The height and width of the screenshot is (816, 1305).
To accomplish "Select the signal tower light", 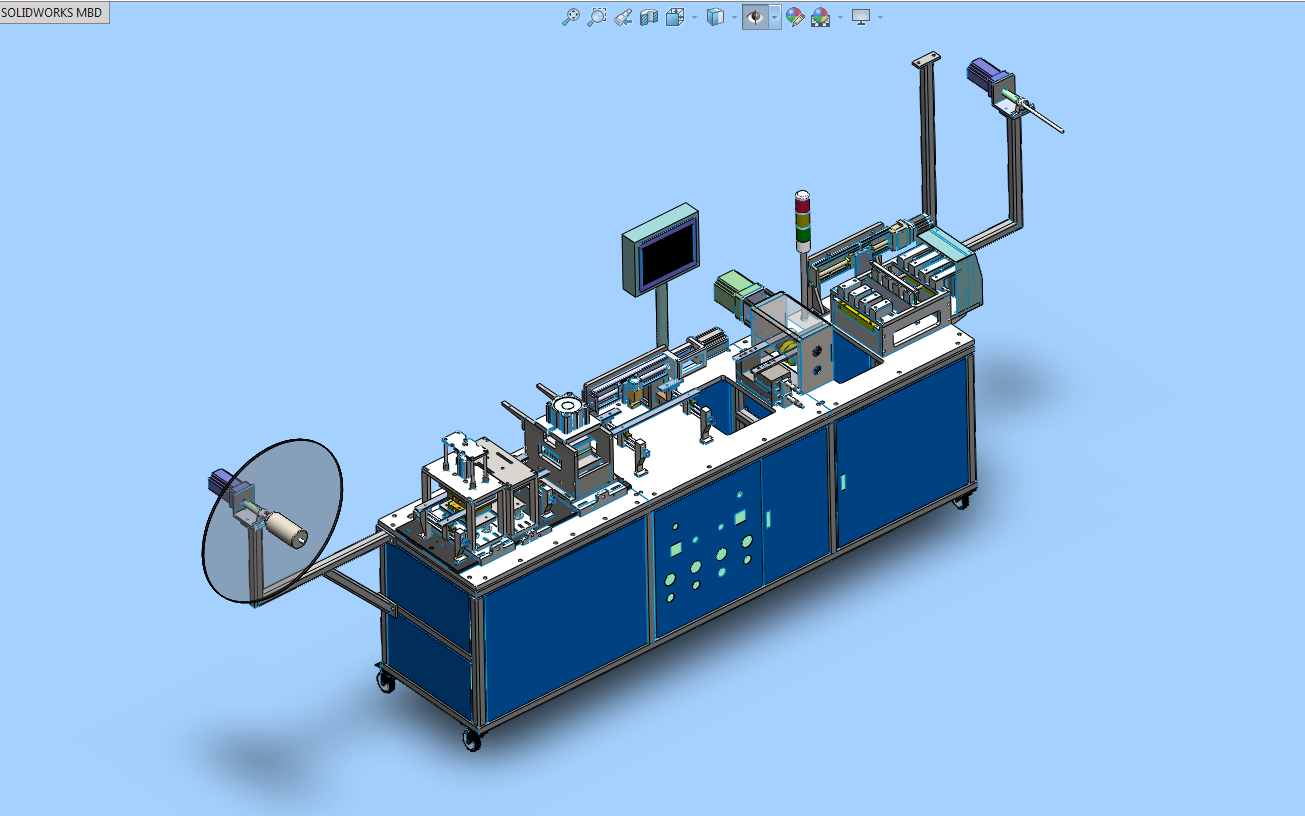I will tap(803, 220).
